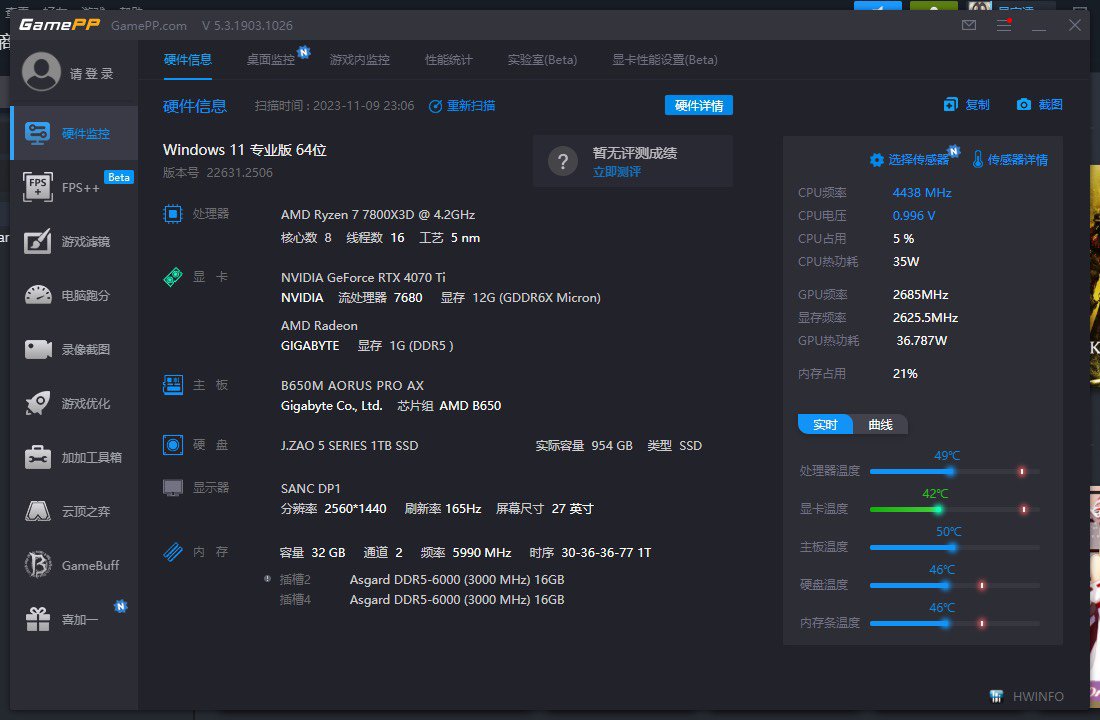Click the question mark score icon
The width and height of the screenshot is (1100, 720).
(x=563, y=161)
